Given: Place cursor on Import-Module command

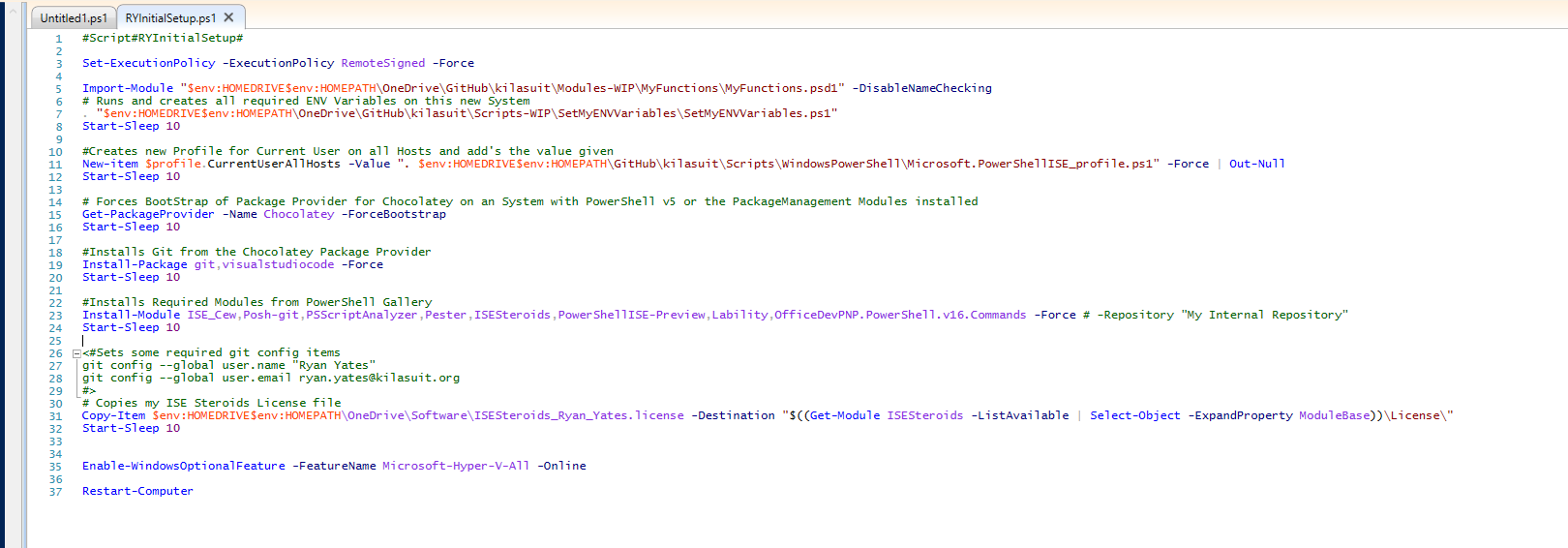Looking at the screenshot, I should [x=128, y=88].
